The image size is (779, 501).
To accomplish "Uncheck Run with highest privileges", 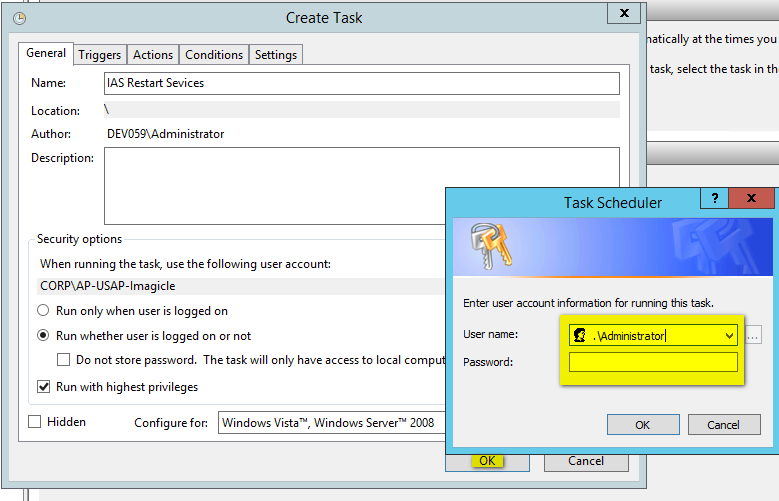I will (x=44, y=387).
